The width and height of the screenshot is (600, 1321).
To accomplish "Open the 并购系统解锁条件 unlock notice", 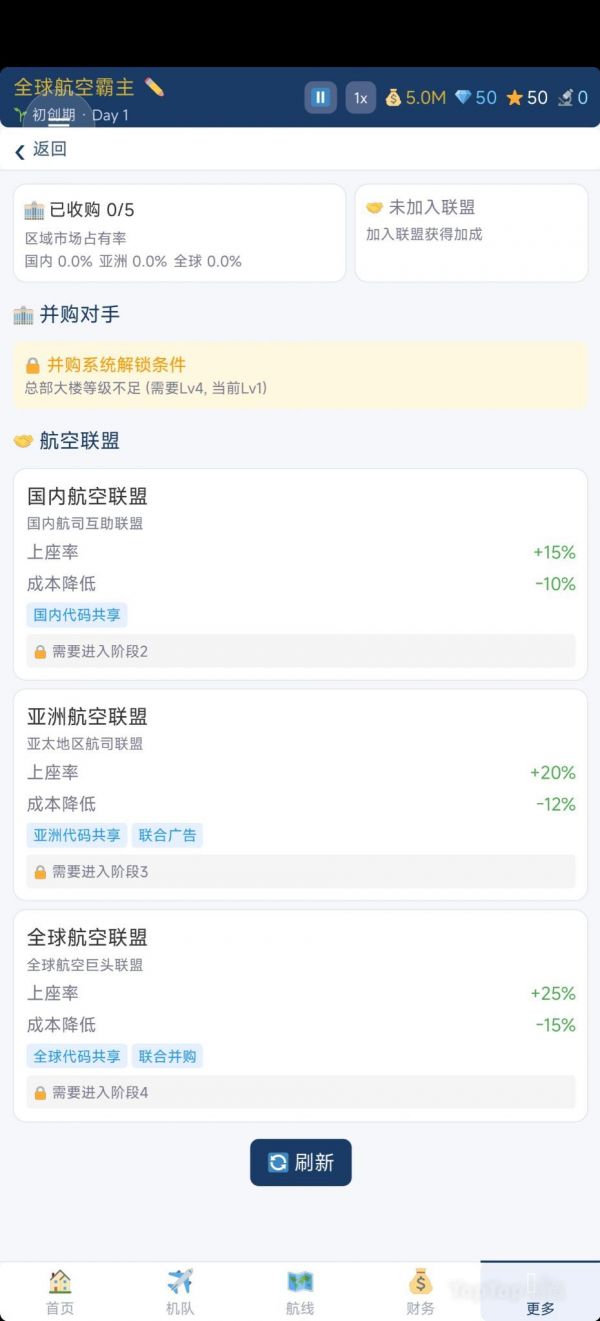I will tap(300, 372).
